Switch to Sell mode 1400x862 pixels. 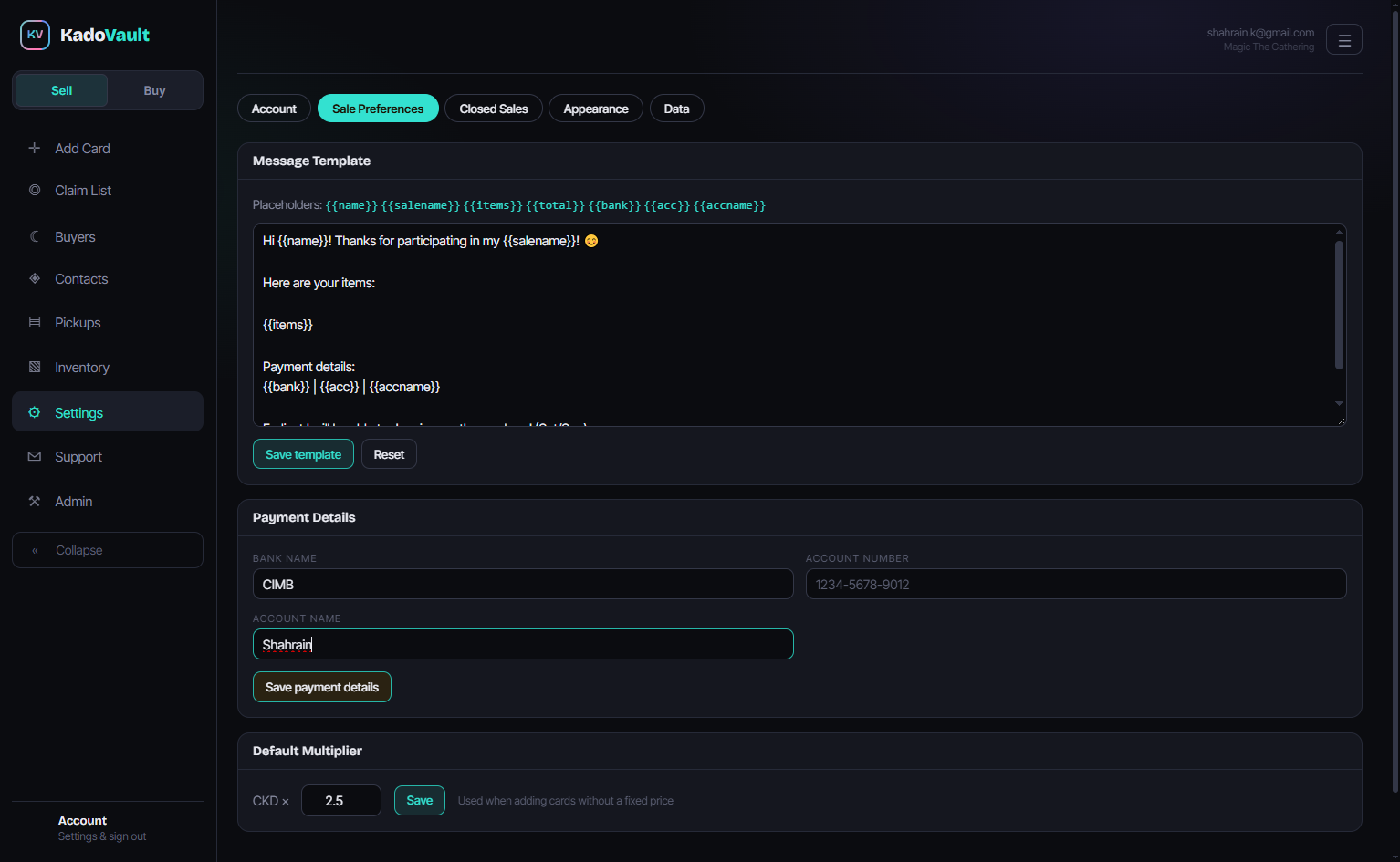(x=62, y=90)
